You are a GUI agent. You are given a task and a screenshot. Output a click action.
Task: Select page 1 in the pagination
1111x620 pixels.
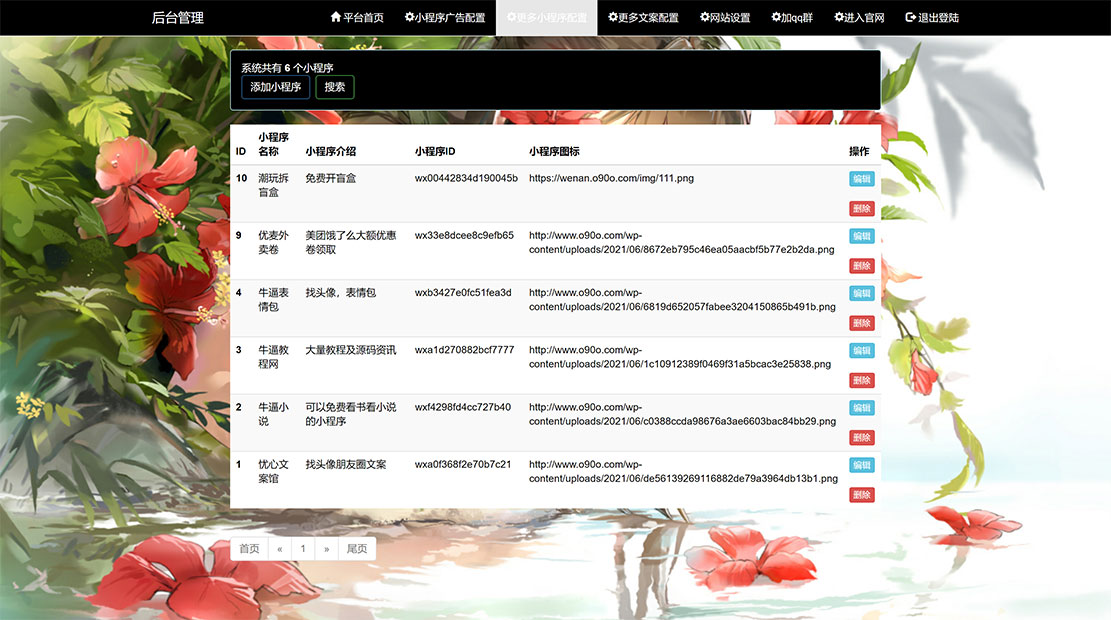[x=303, y=548]
